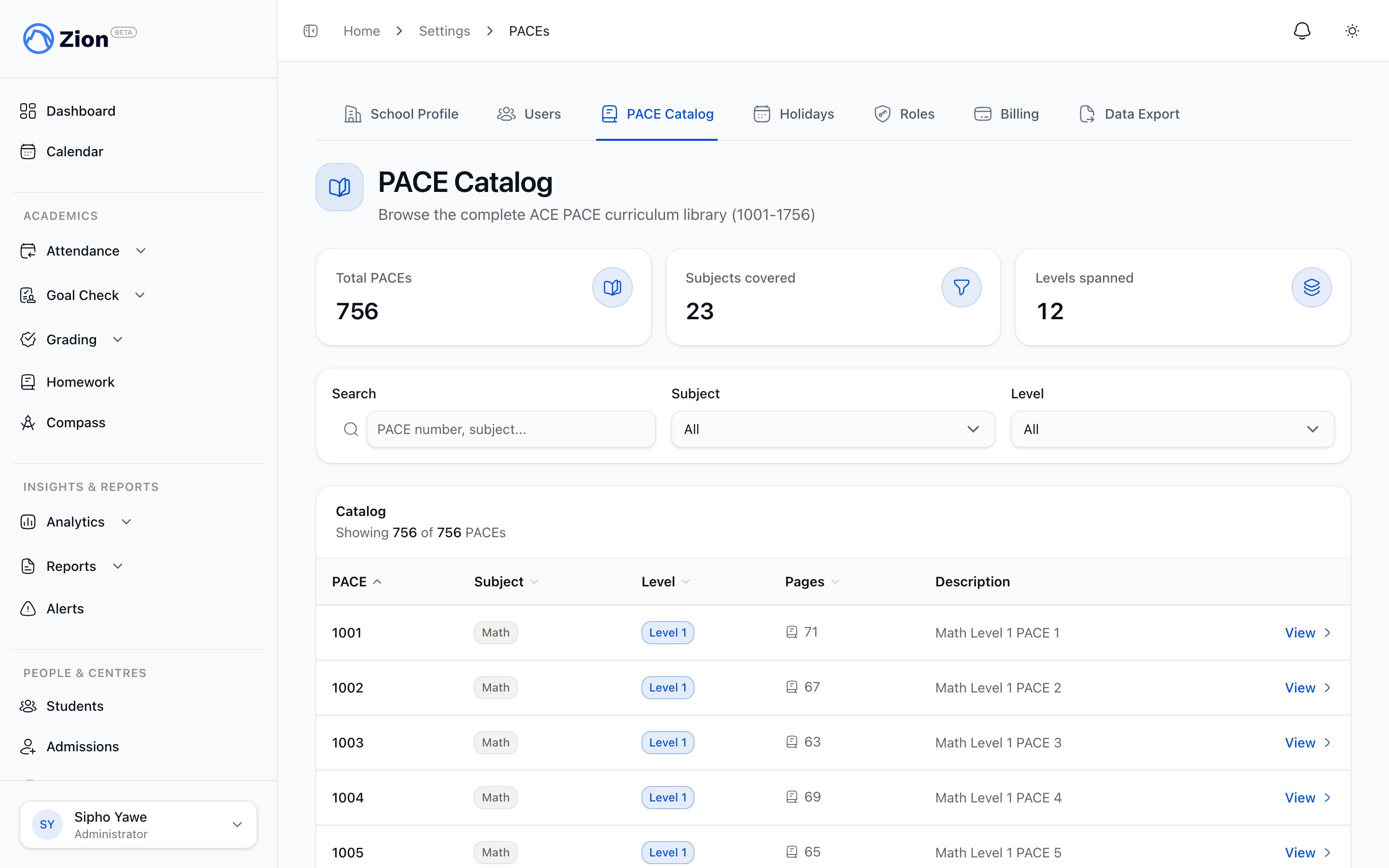
Task: Expand the Attendance chevron
Action: pyautogui.click(x=141, y=251)
